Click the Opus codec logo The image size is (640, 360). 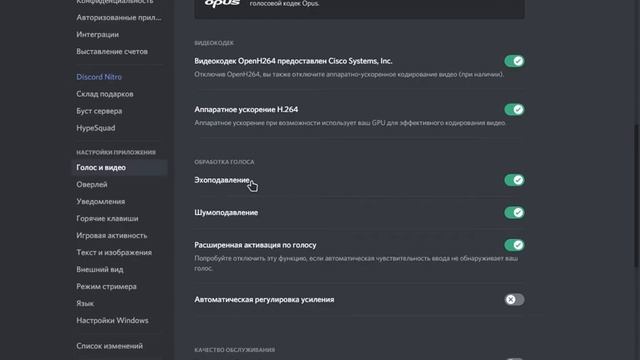[222, 4]
